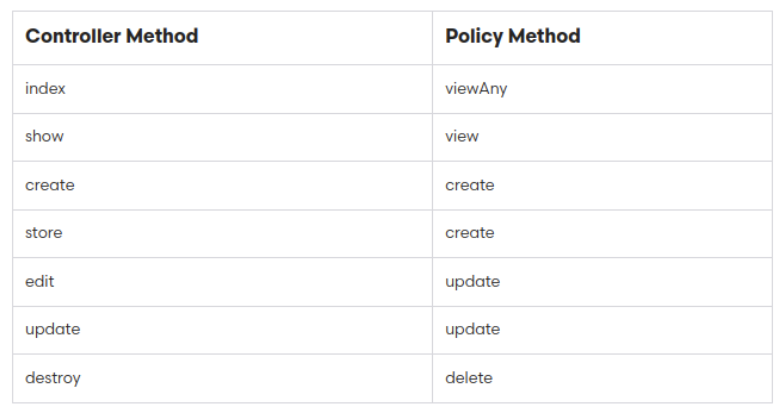Select the delete policy method cell
The image size is (782, 415).
coord(602,379)
